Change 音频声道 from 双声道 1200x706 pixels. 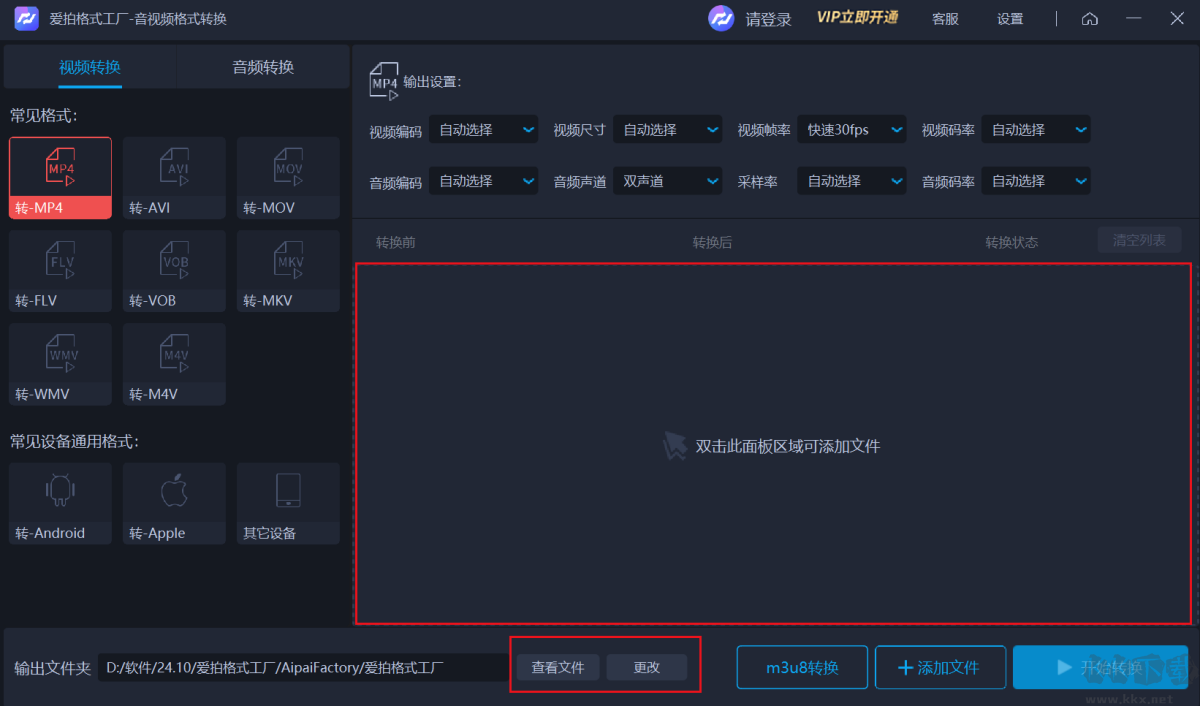(x=667, y=181)
